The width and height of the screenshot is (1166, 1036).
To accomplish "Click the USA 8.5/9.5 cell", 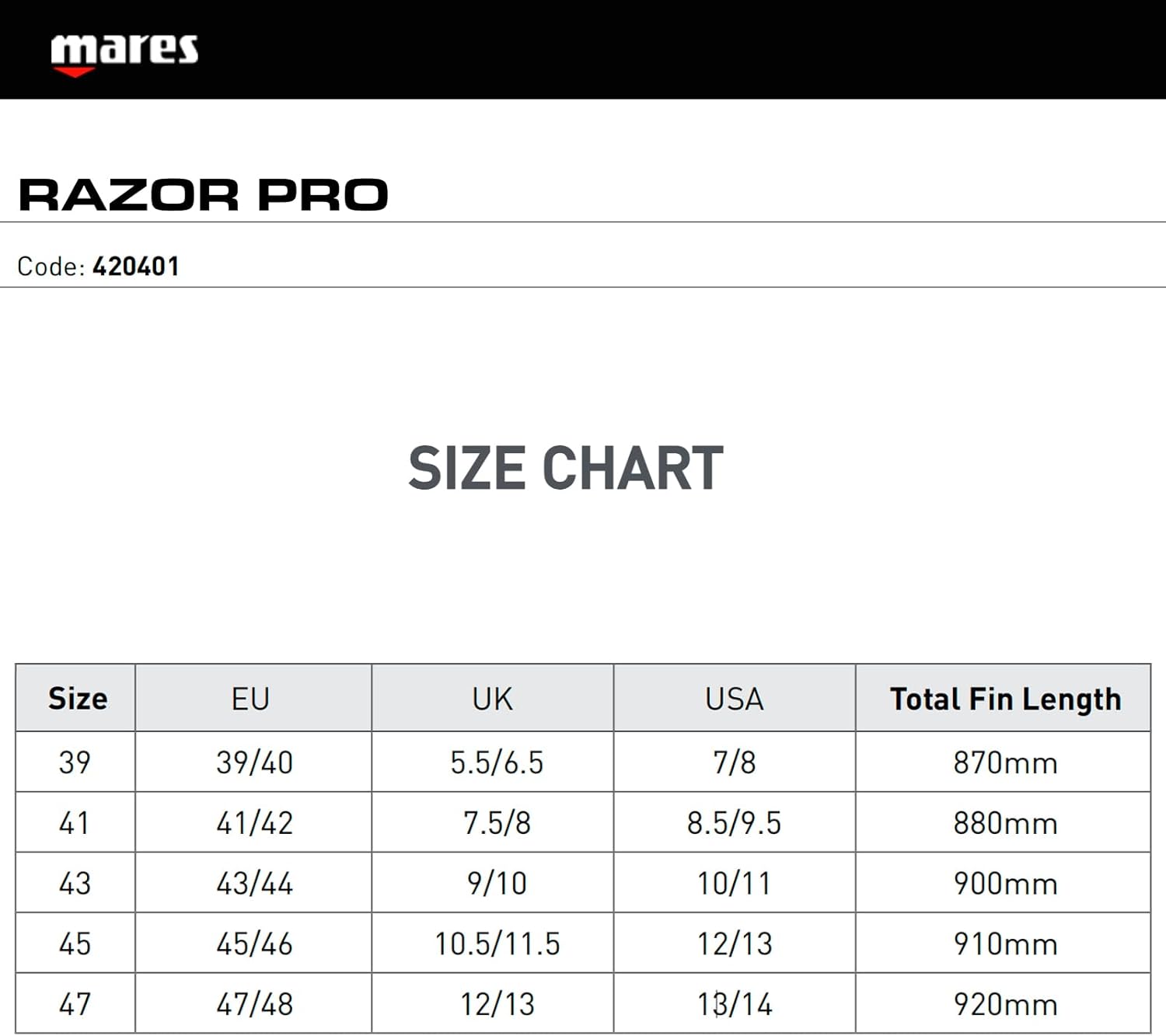I will coord(734,823).
